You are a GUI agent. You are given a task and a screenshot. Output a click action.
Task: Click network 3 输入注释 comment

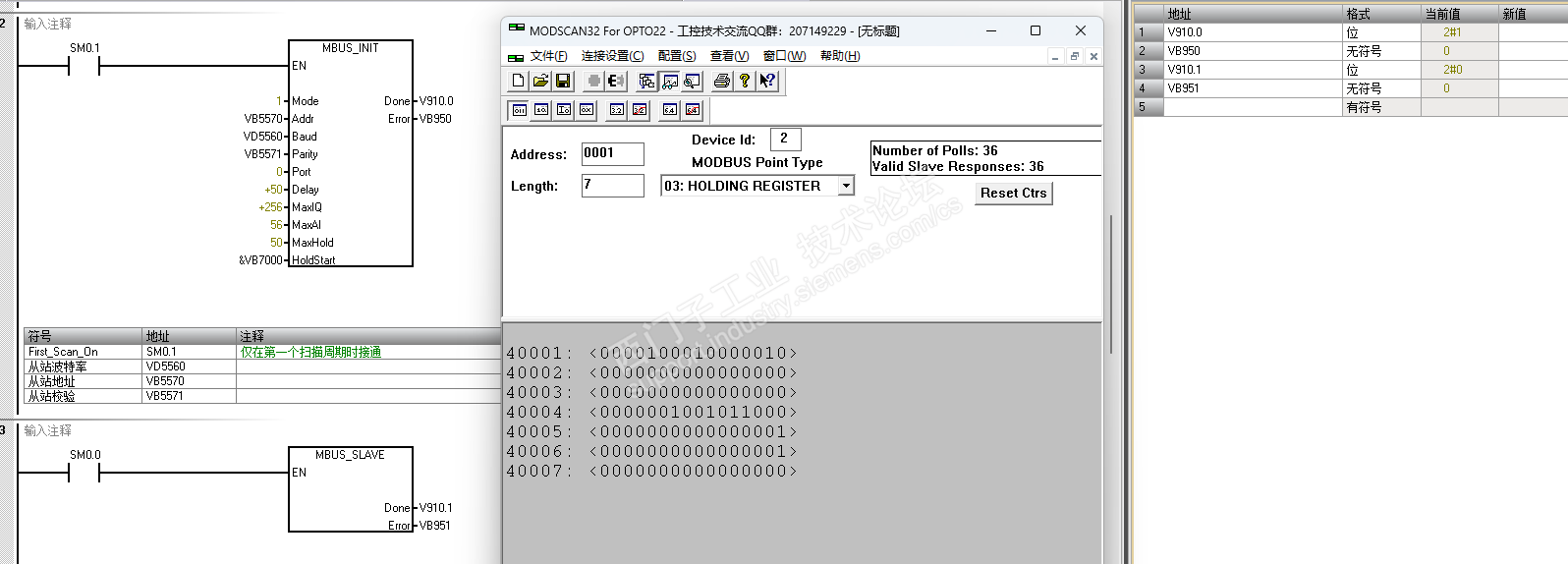[48, 430]
